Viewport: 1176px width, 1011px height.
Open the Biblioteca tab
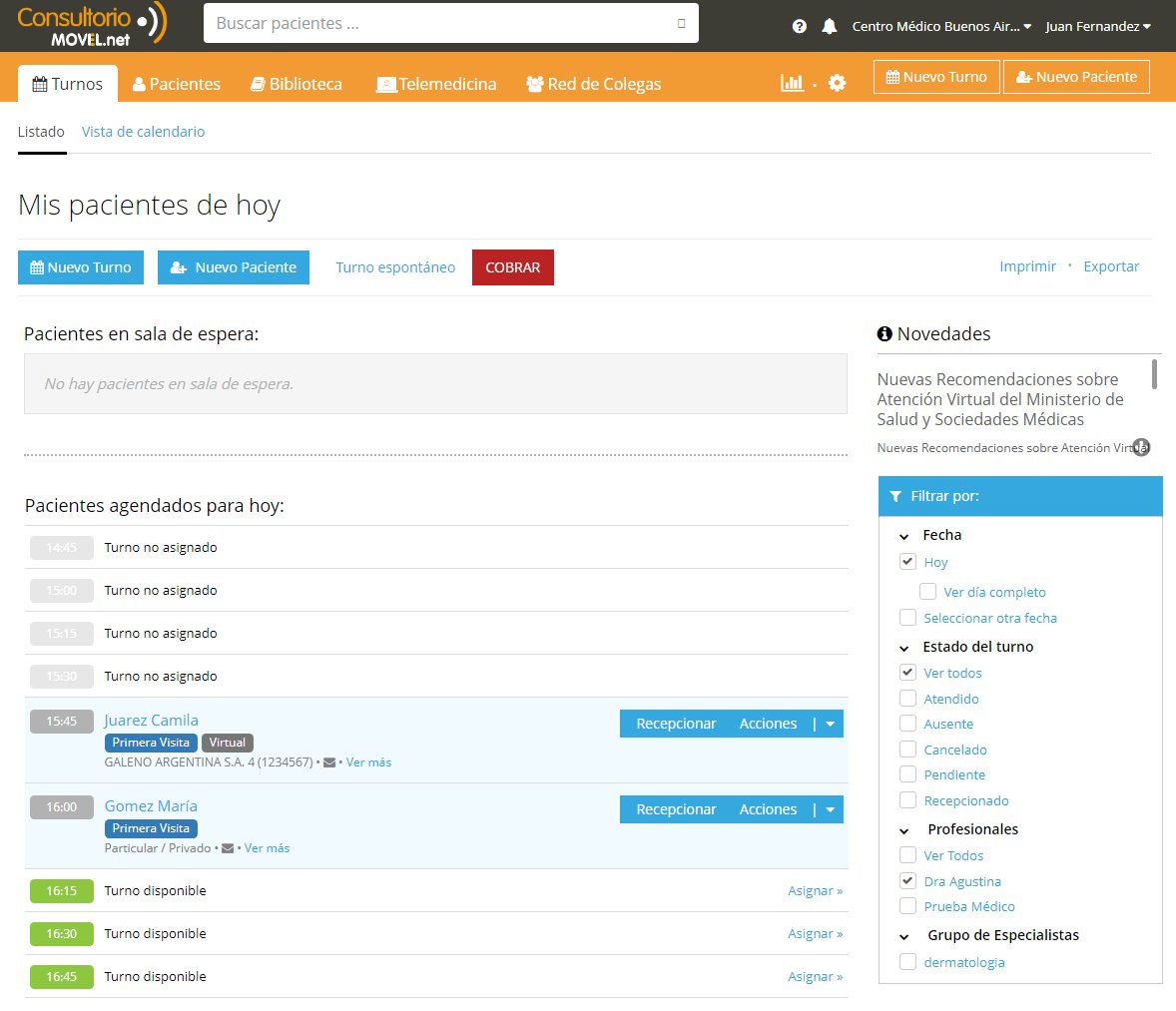296,84
